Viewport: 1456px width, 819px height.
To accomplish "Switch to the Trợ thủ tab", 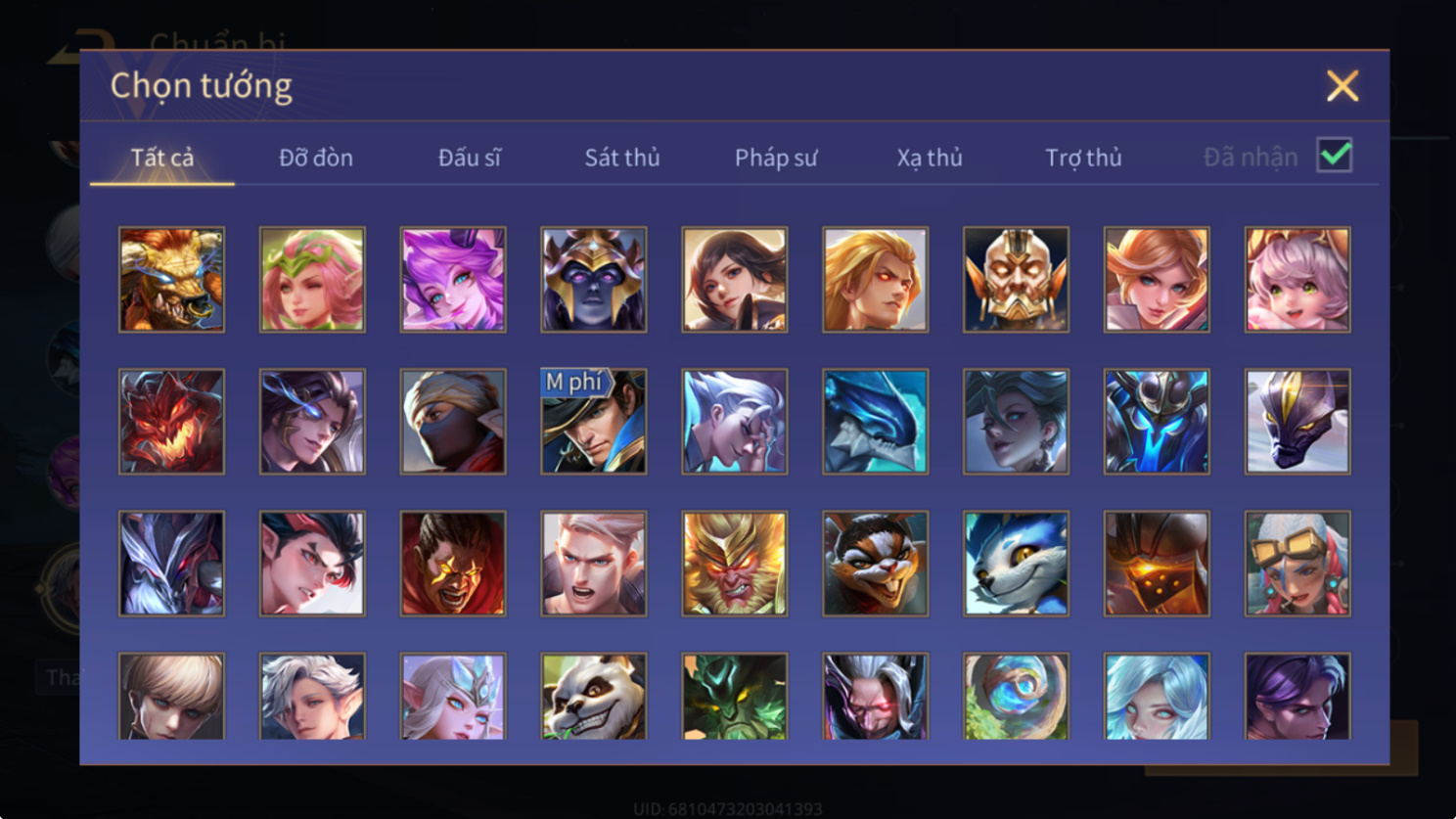I will point(1083,158).
